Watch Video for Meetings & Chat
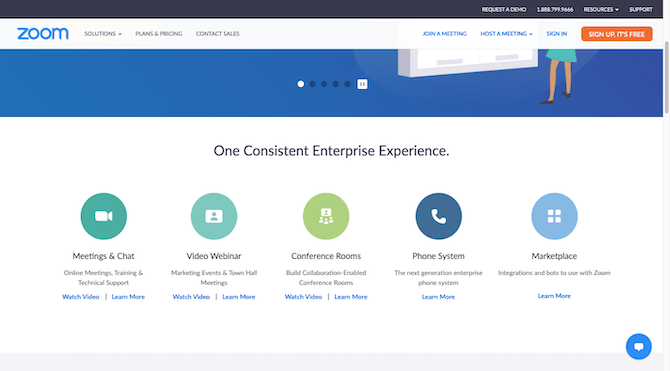 click(80, 297)
